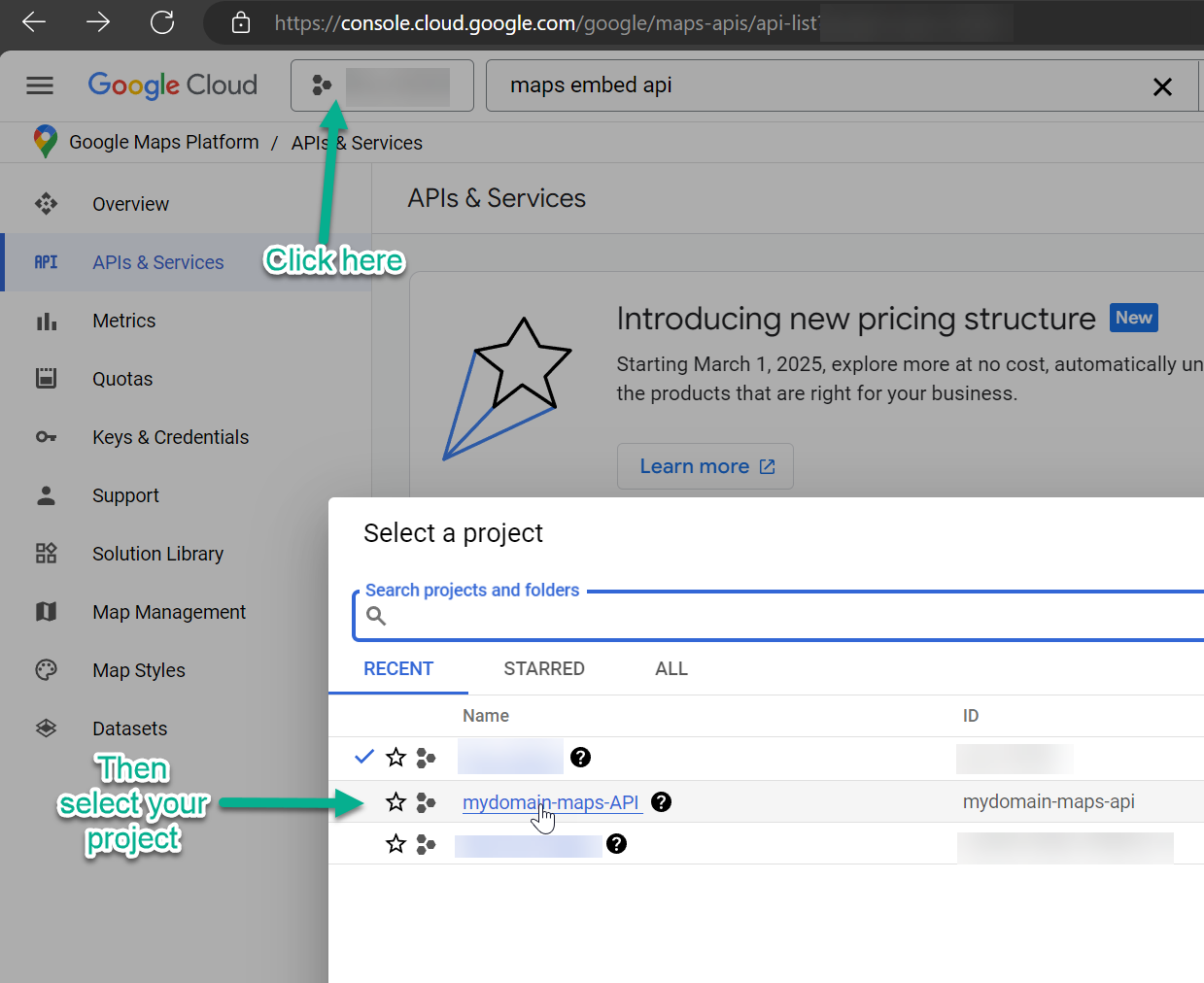
Task: Star the currently selected first project
Action: 396,758
